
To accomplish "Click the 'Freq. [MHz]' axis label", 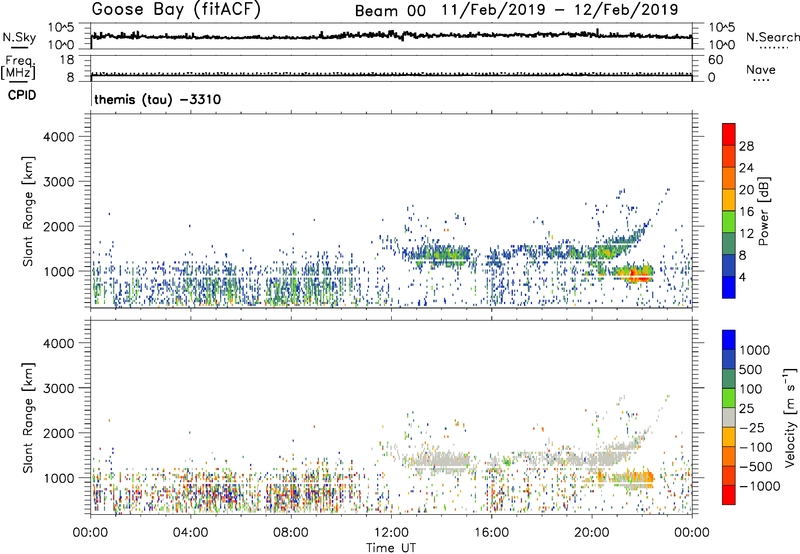I will (x=18, y=68).
